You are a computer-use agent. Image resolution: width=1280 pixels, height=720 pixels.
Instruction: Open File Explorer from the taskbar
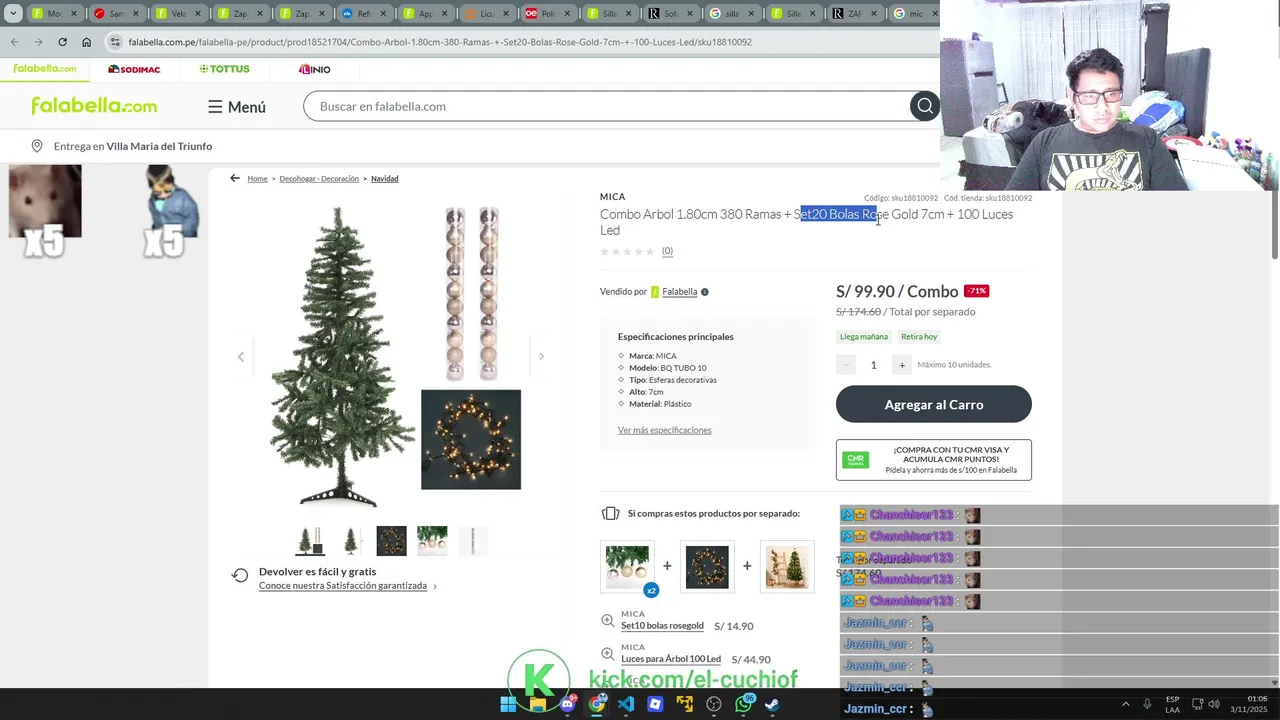538,704
